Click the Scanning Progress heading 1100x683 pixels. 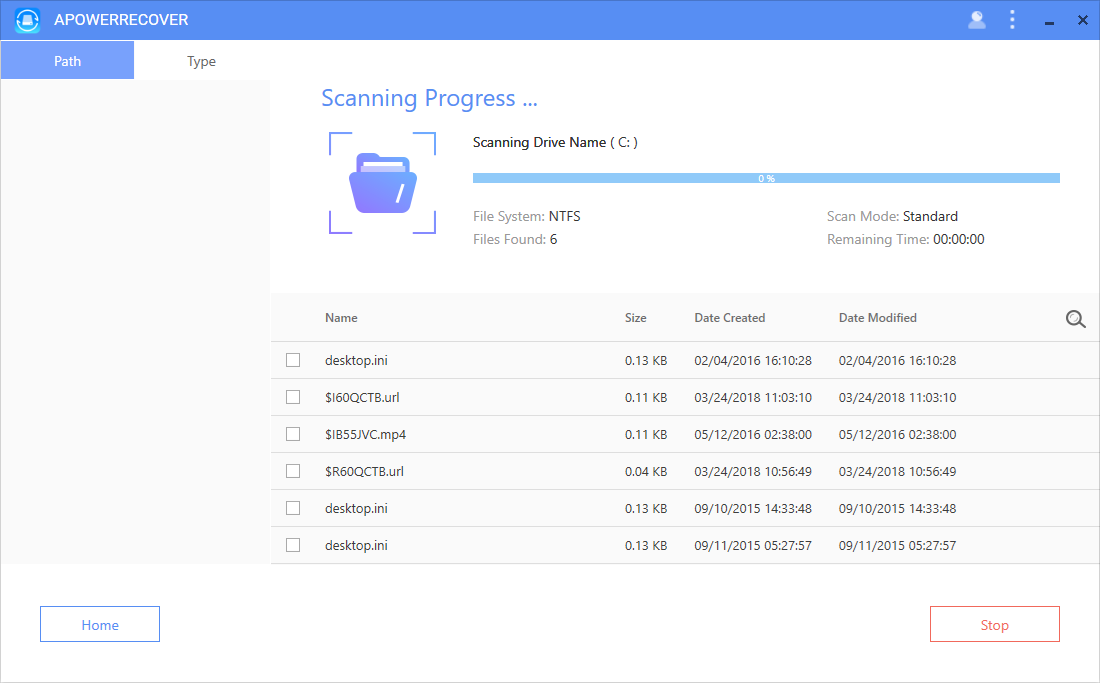[x=429, y=99]
